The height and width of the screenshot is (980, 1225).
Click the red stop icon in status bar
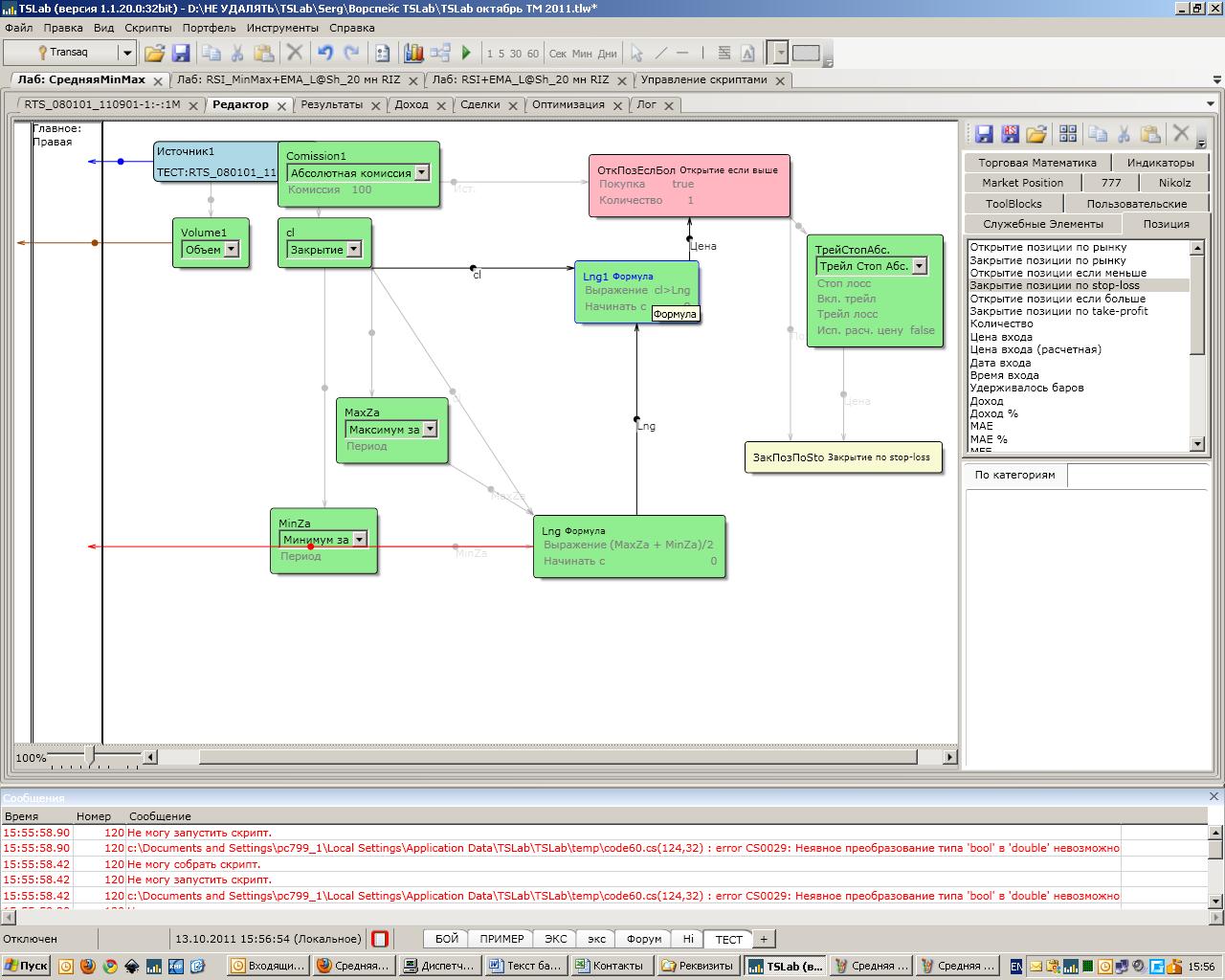click(380, 939)
